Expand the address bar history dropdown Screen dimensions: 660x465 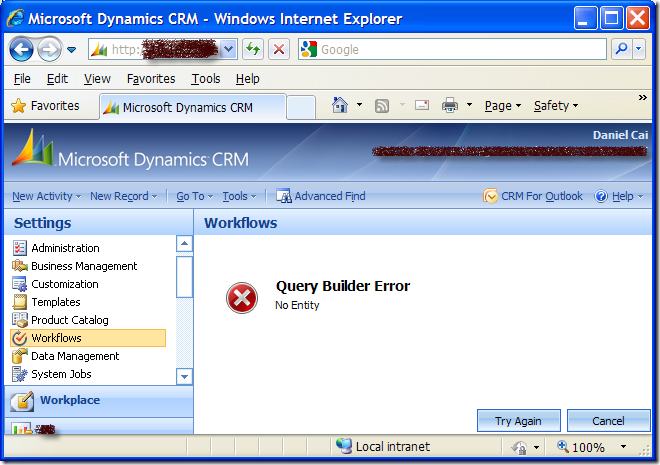229,50
